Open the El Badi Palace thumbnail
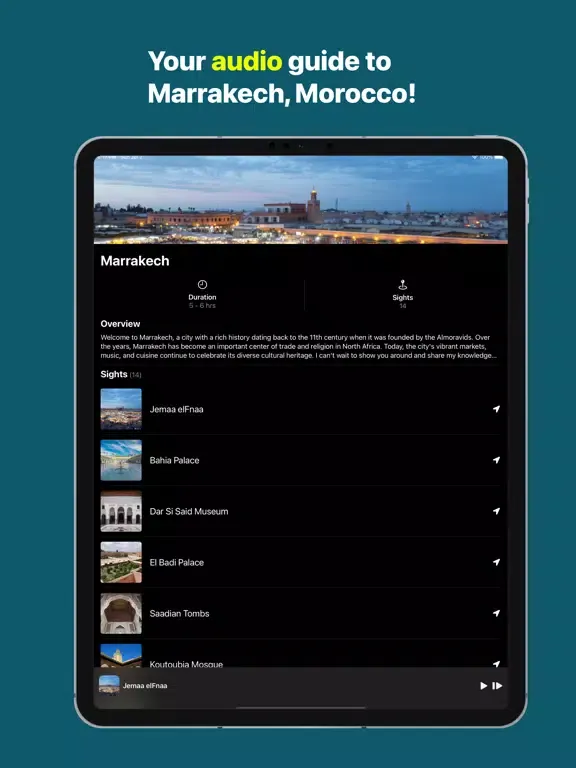 (121, 562)
